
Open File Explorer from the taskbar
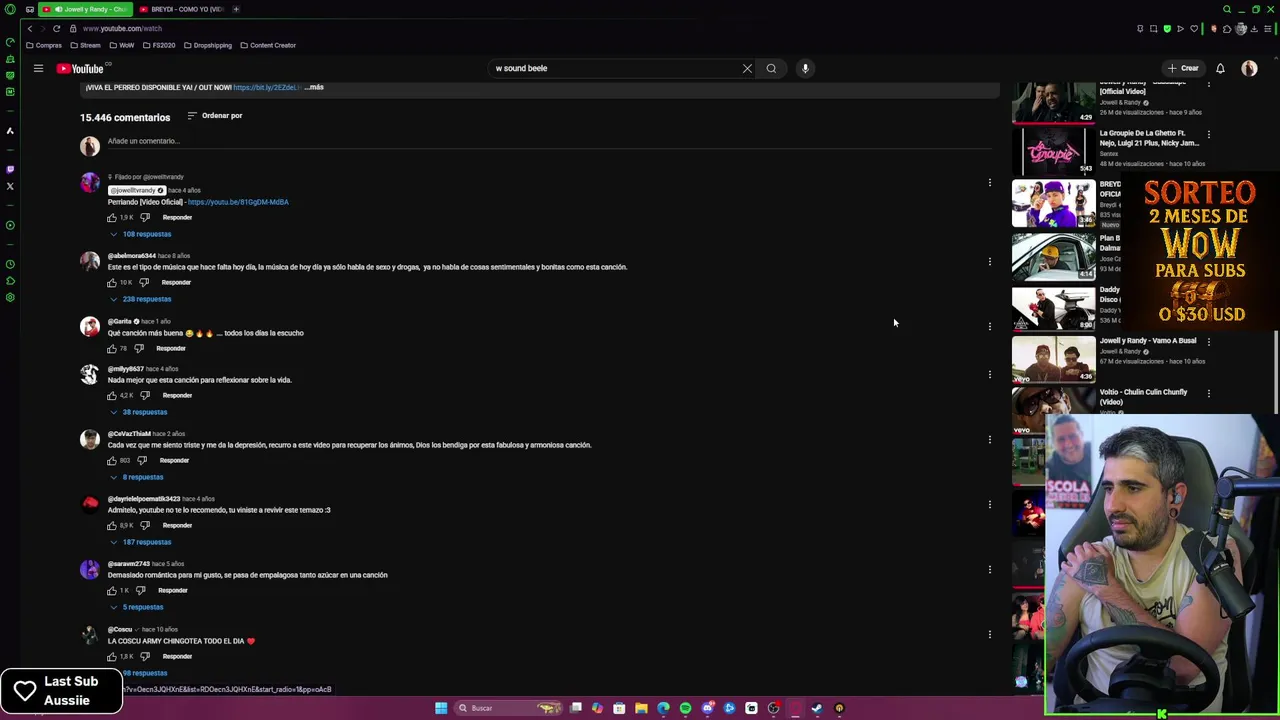(641, 708)
